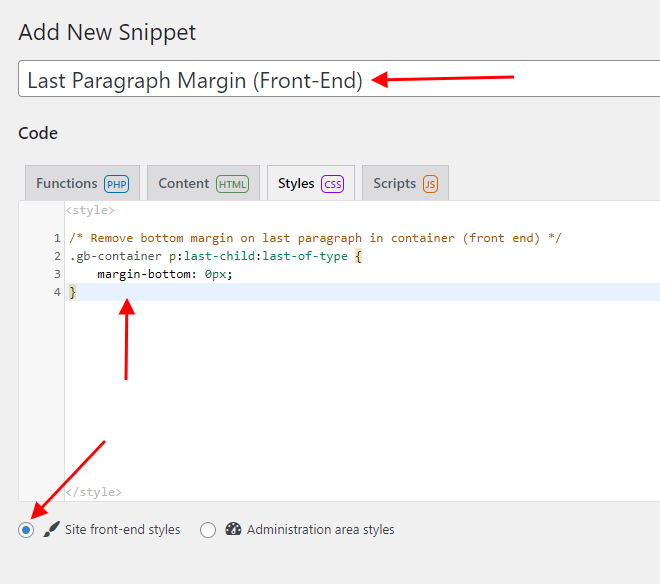This screenshot has width=660, height=584.
Task: Click the Code section heading
Action: click(38, 133)
